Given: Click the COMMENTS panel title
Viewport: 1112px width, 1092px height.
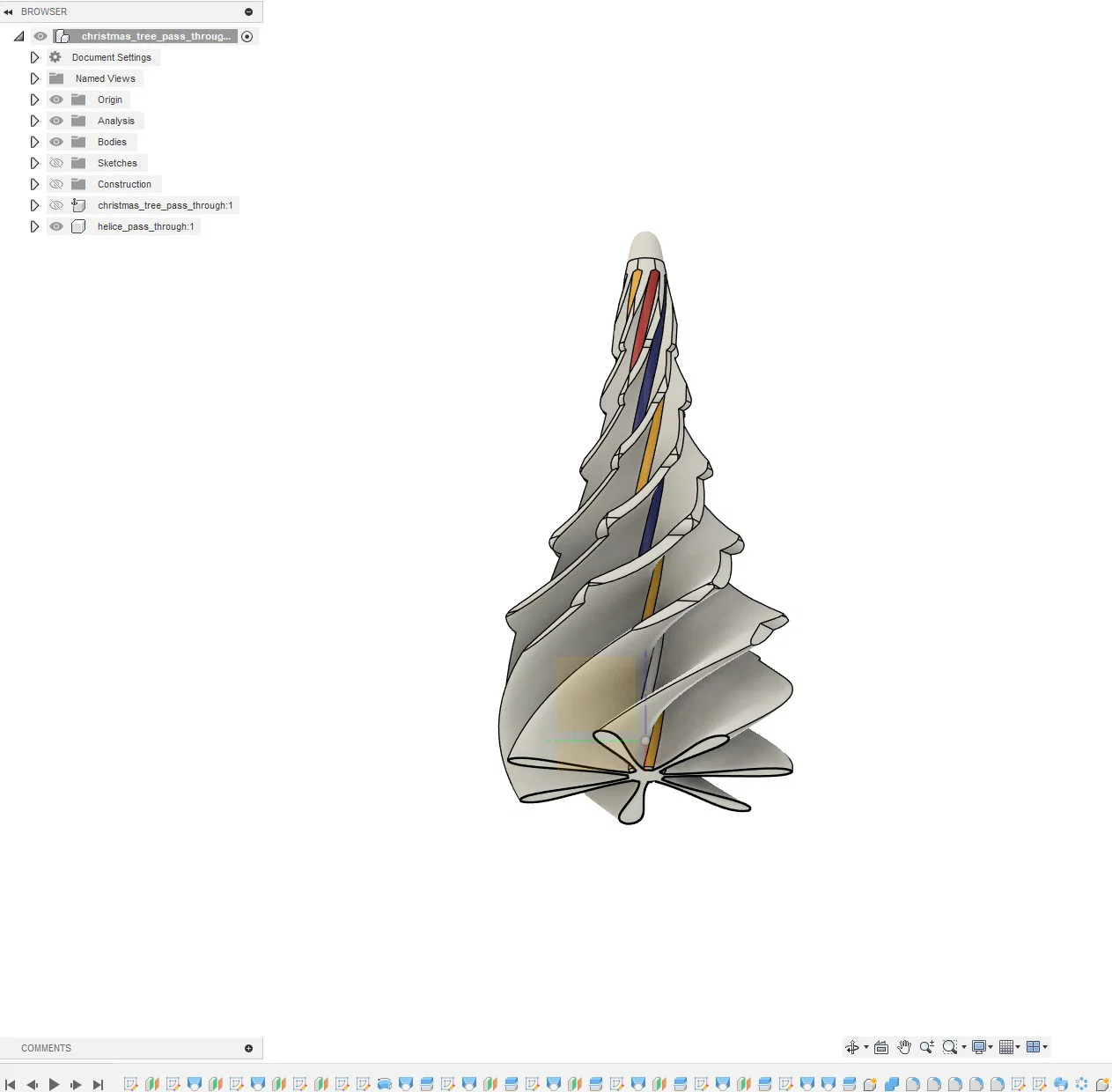Looking at the screenshot, I should point(46,1048).
